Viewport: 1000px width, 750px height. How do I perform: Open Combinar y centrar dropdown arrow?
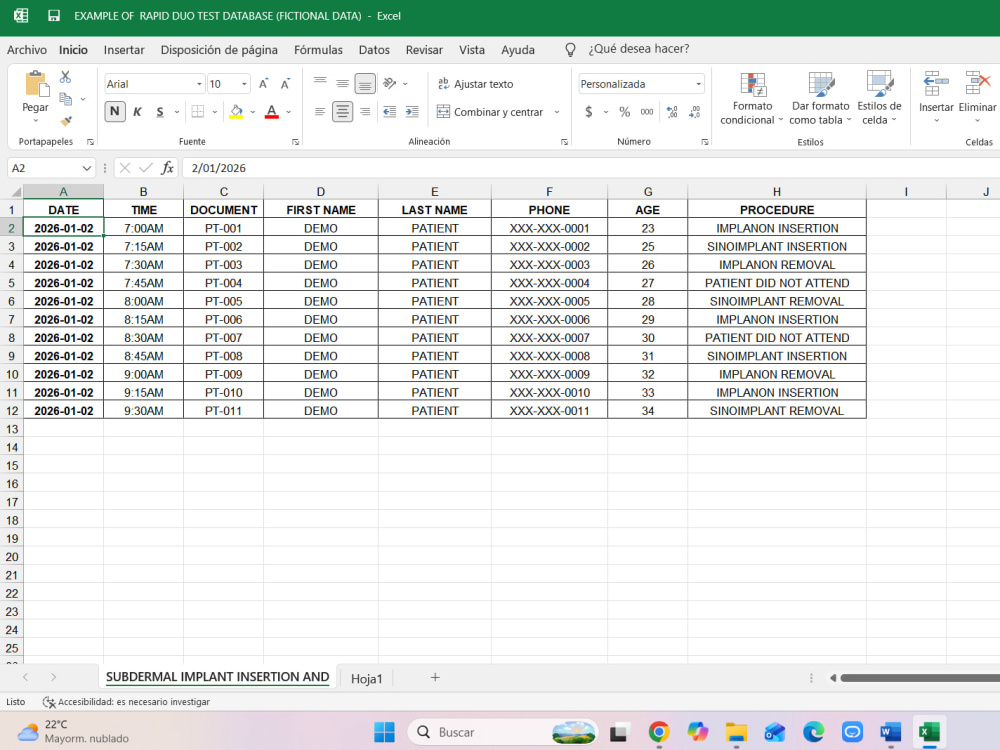pos(557,112)
